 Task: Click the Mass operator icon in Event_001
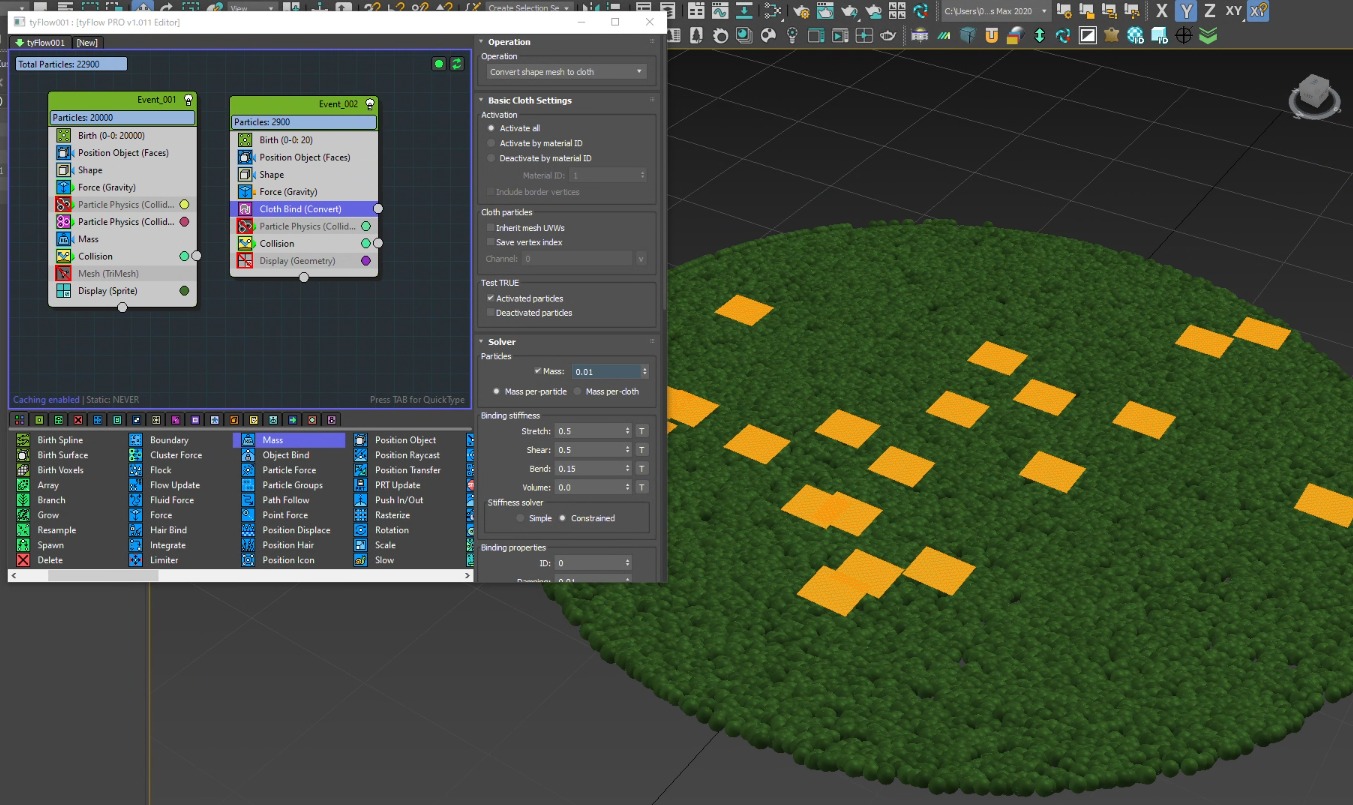[64, 239]
